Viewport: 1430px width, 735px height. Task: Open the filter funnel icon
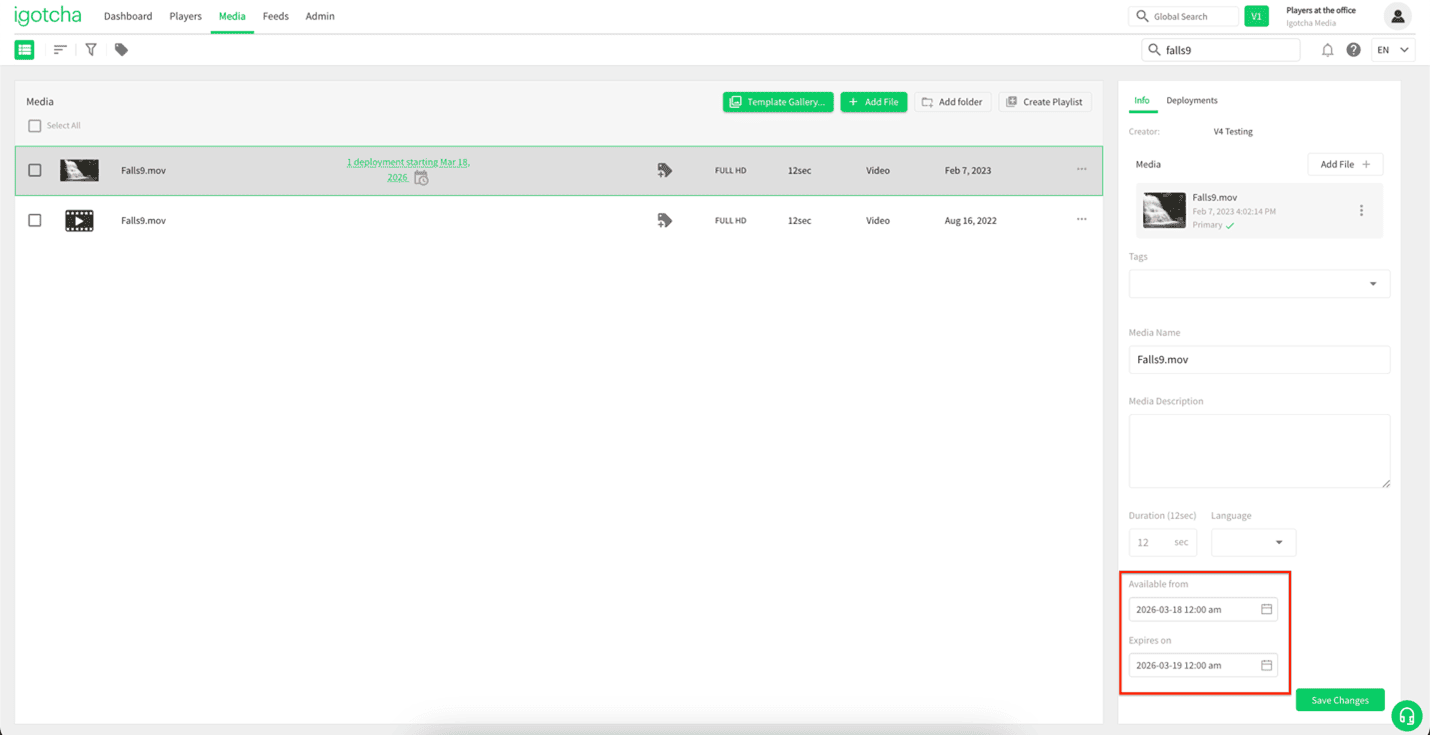pyautogui.click(x=91, y=50)
